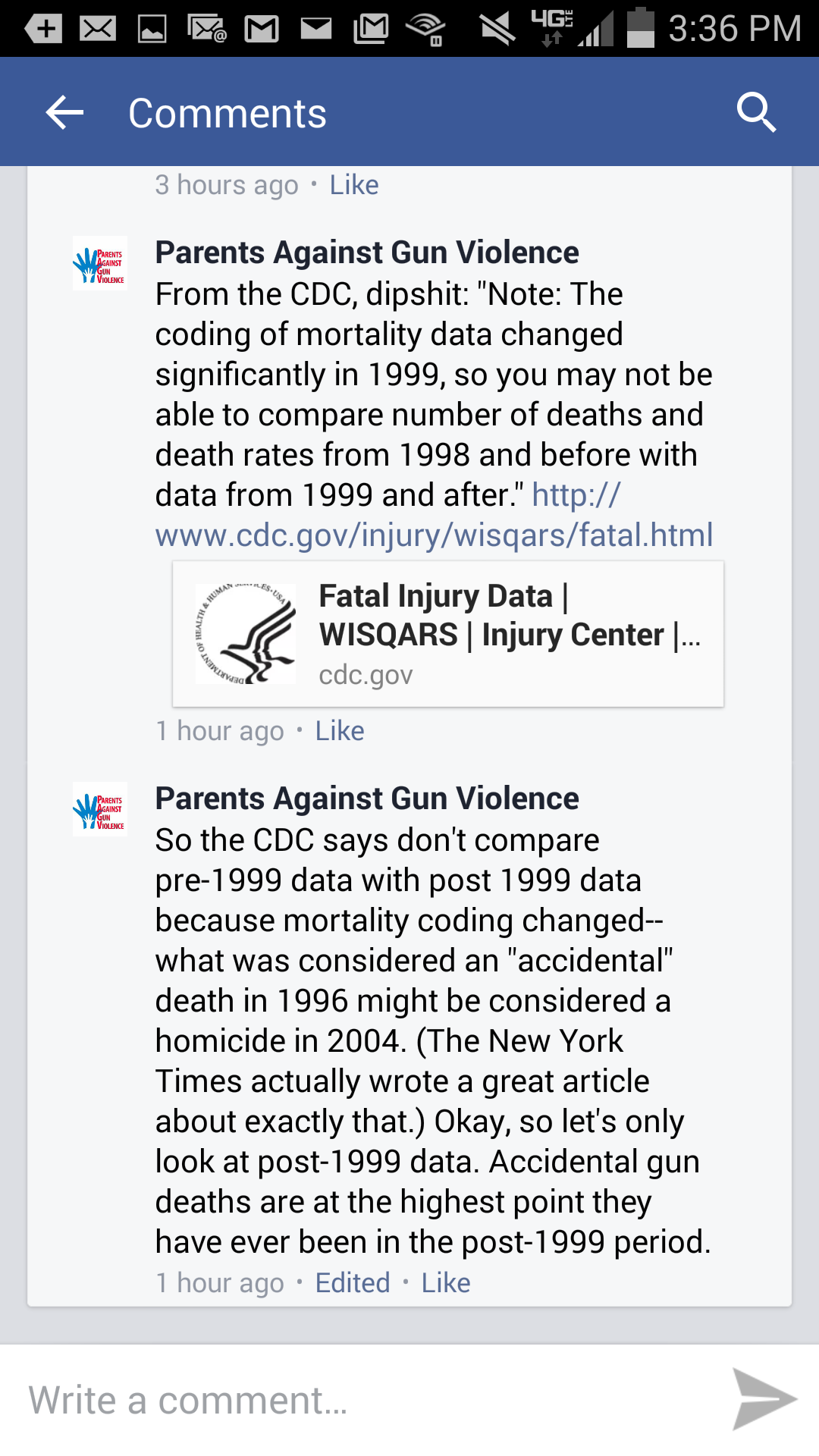Open second Parents Against Gun Violence profile name
Screen dimensions: 819x1456
click(x=367, y=799)
